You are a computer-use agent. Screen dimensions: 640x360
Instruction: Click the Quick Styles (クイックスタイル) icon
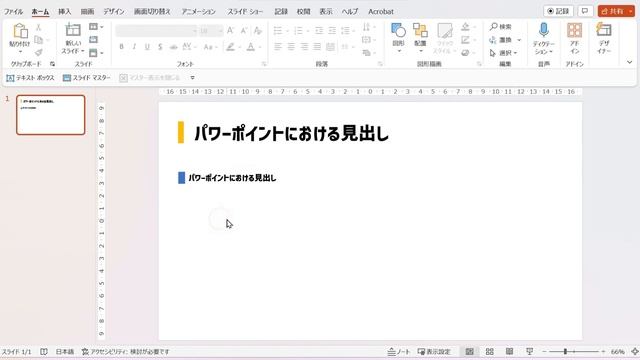[x=444, y=31]
